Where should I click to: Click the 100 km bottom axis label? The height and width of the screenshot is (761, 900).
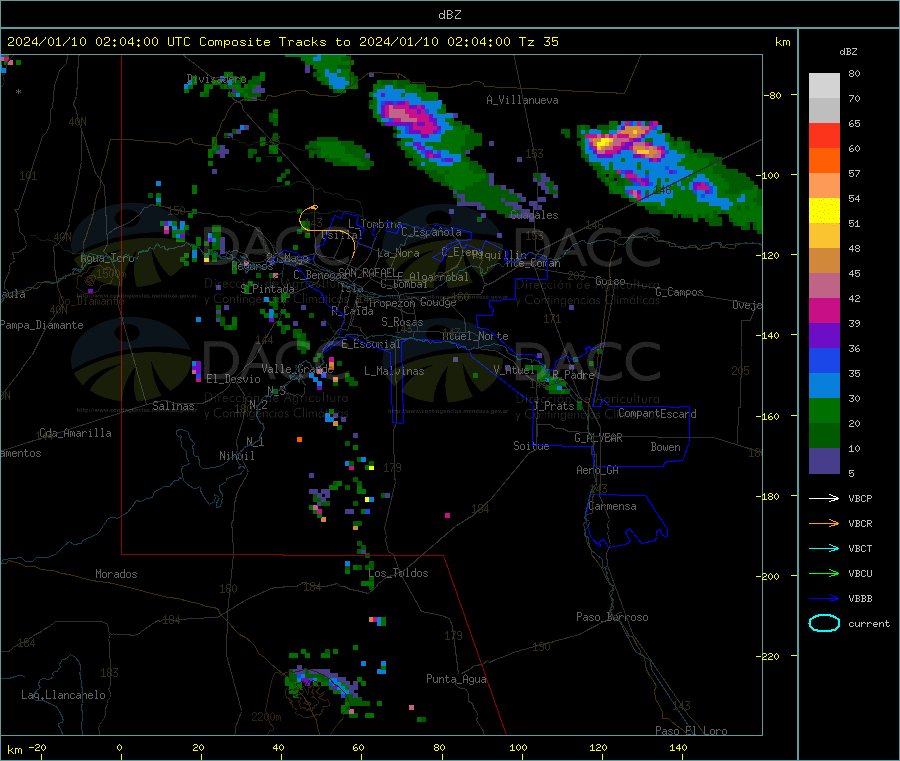(518, 747)
